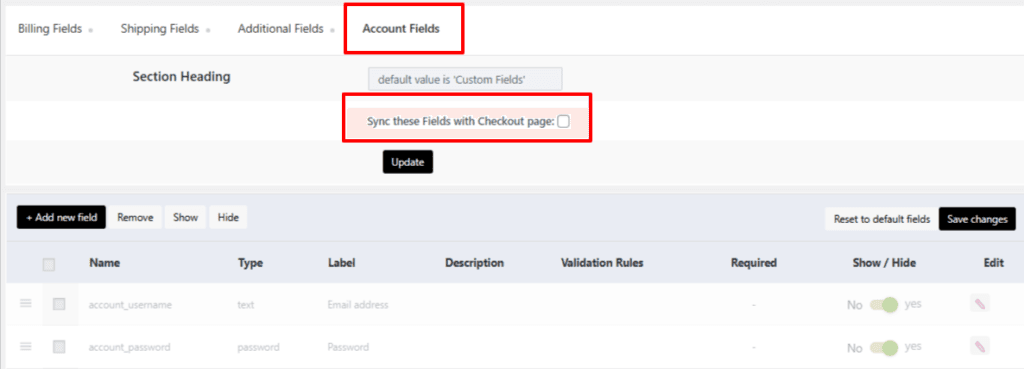Switch to the Billing Fields tab

[x=50, y=29]
